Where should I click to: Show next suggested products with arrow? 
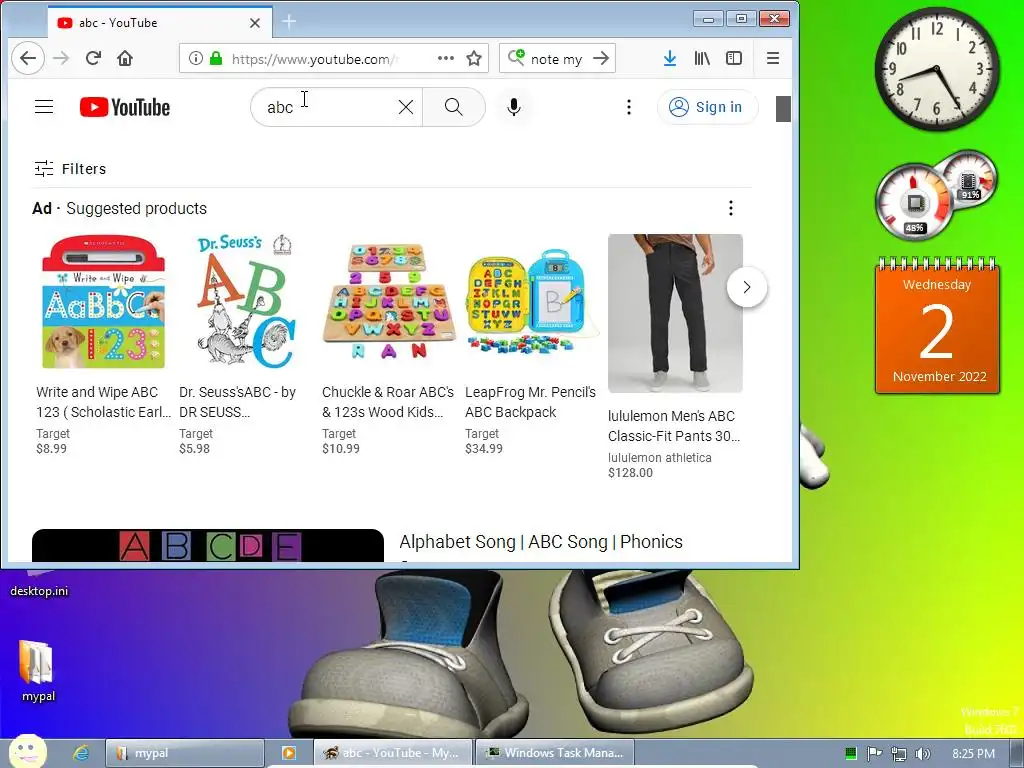(746, 287)
